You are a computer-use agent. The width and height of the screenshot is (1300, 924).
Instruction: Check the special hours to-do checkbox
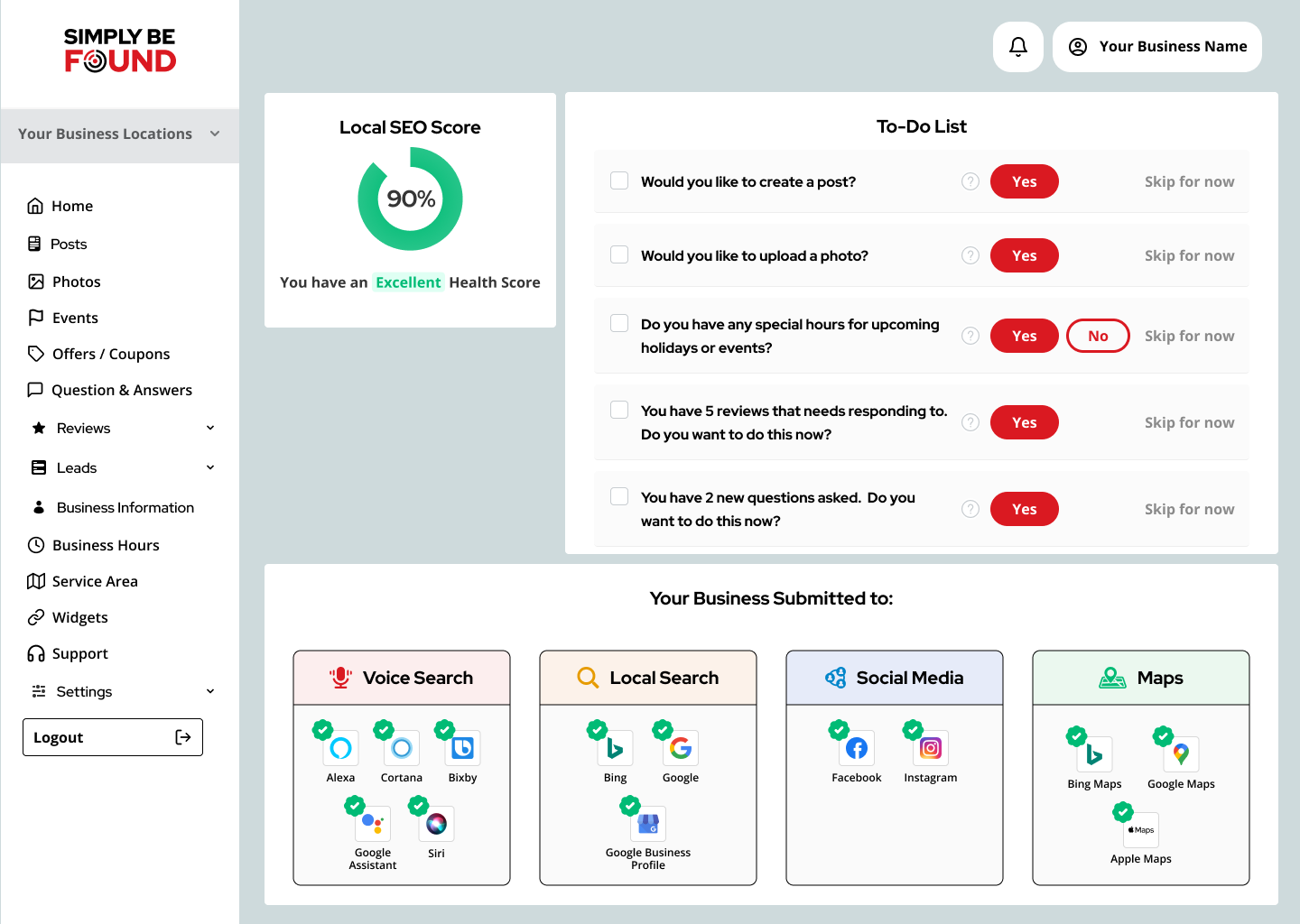point(619,322)
